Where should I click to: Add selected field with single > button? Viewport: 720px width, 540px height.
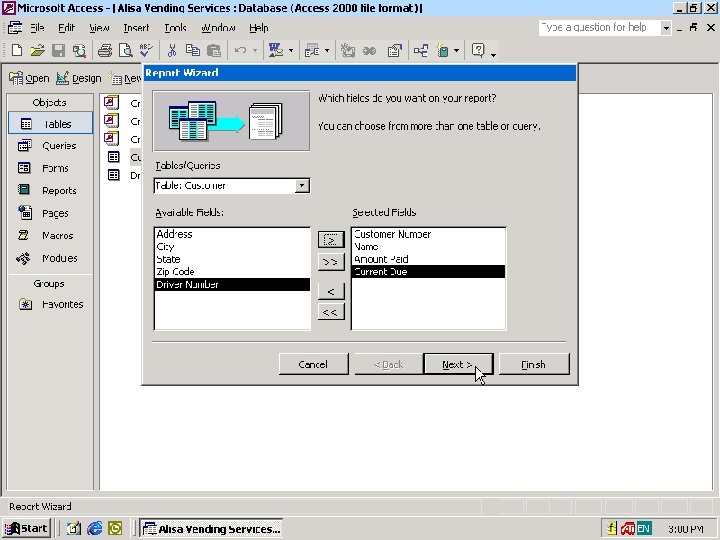[331, 240]
